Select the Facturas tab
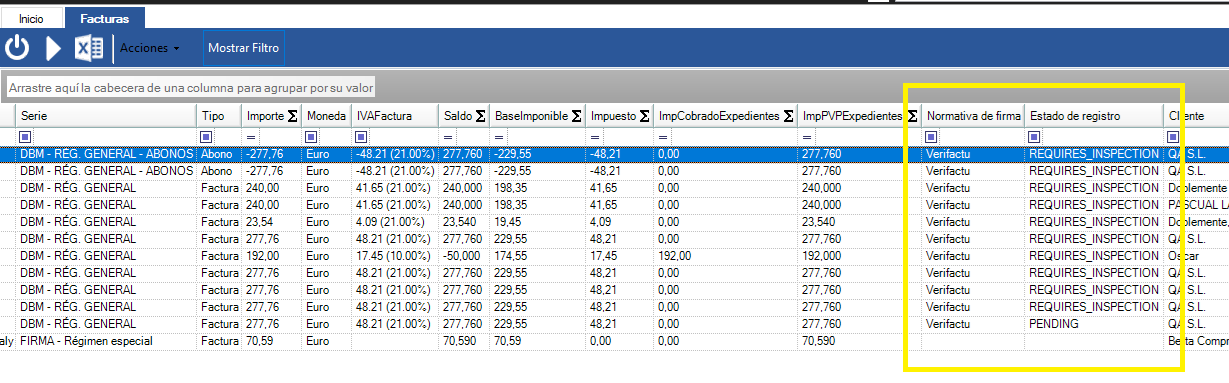The image size is (1229, 383). [x=105, y=18]
